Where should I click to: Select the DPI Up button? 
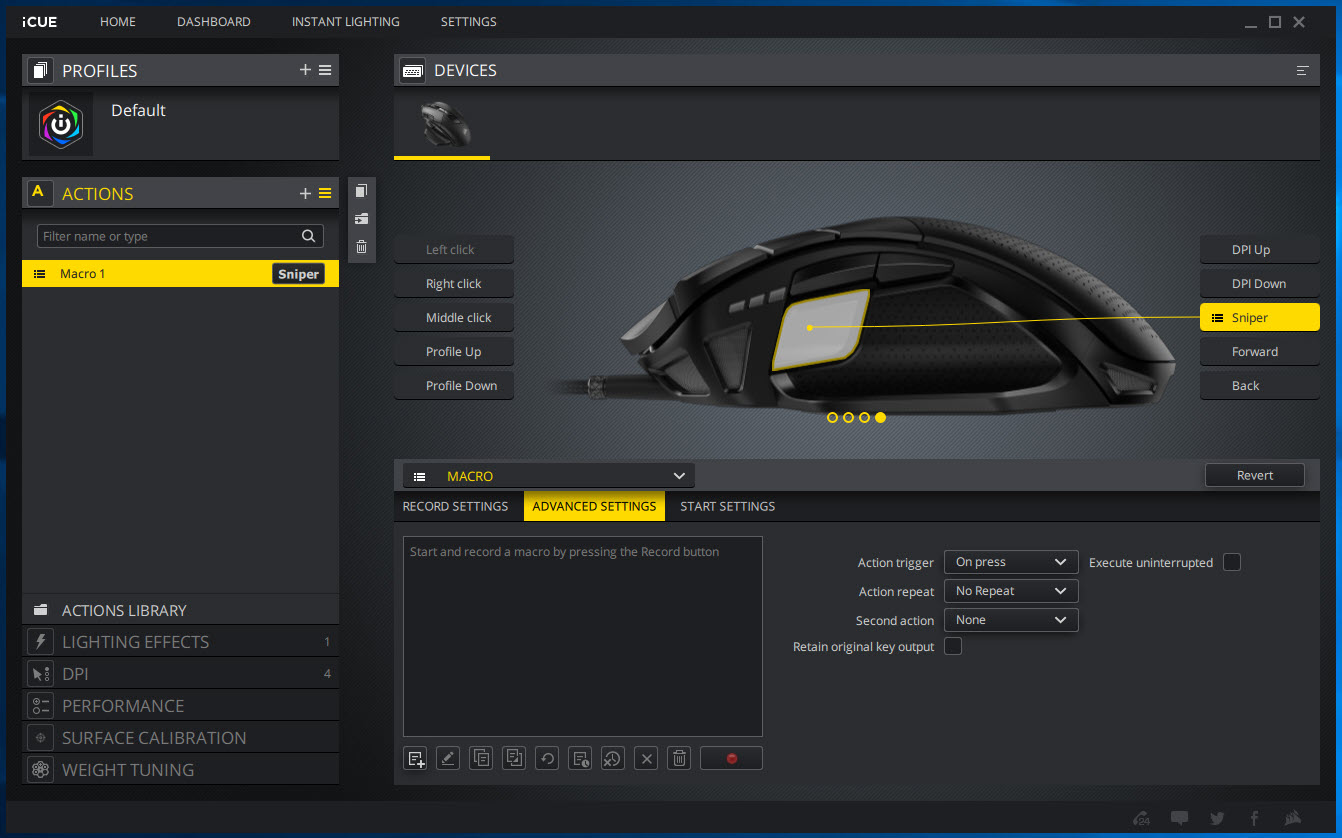pos(1260,250)
